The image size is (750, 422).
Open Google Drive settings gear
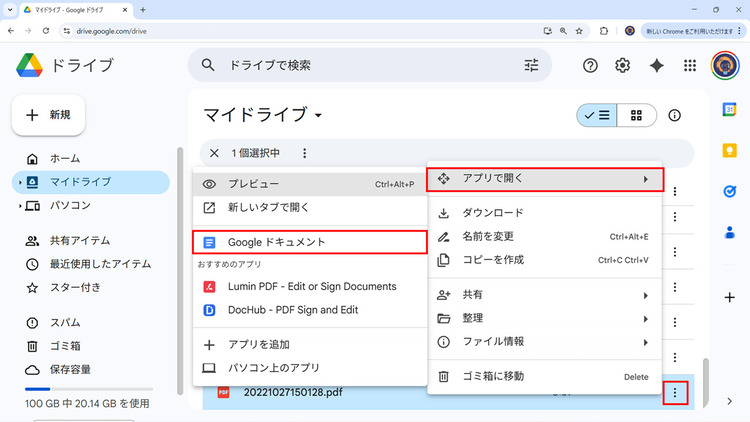[x=622, y=65]
